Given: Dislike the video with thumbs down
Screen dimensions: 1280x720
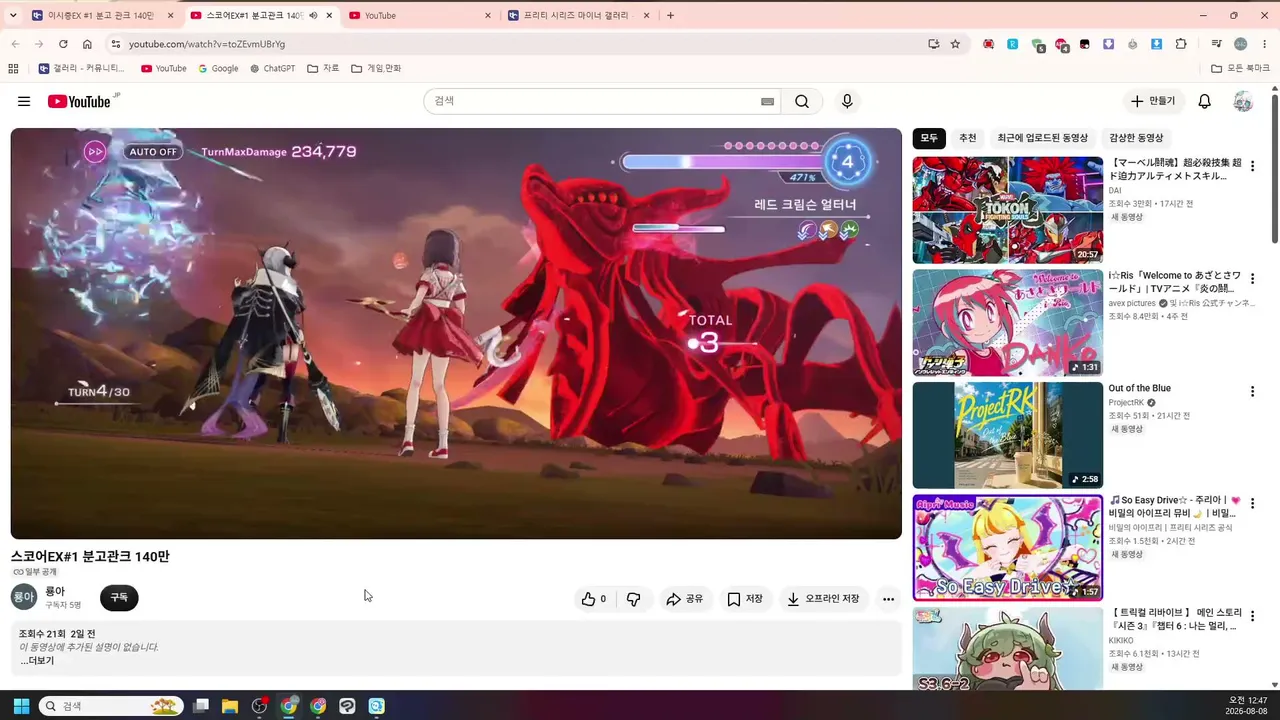Looking at the screenshot, I should pyautogui.click(x=633, y=599).
